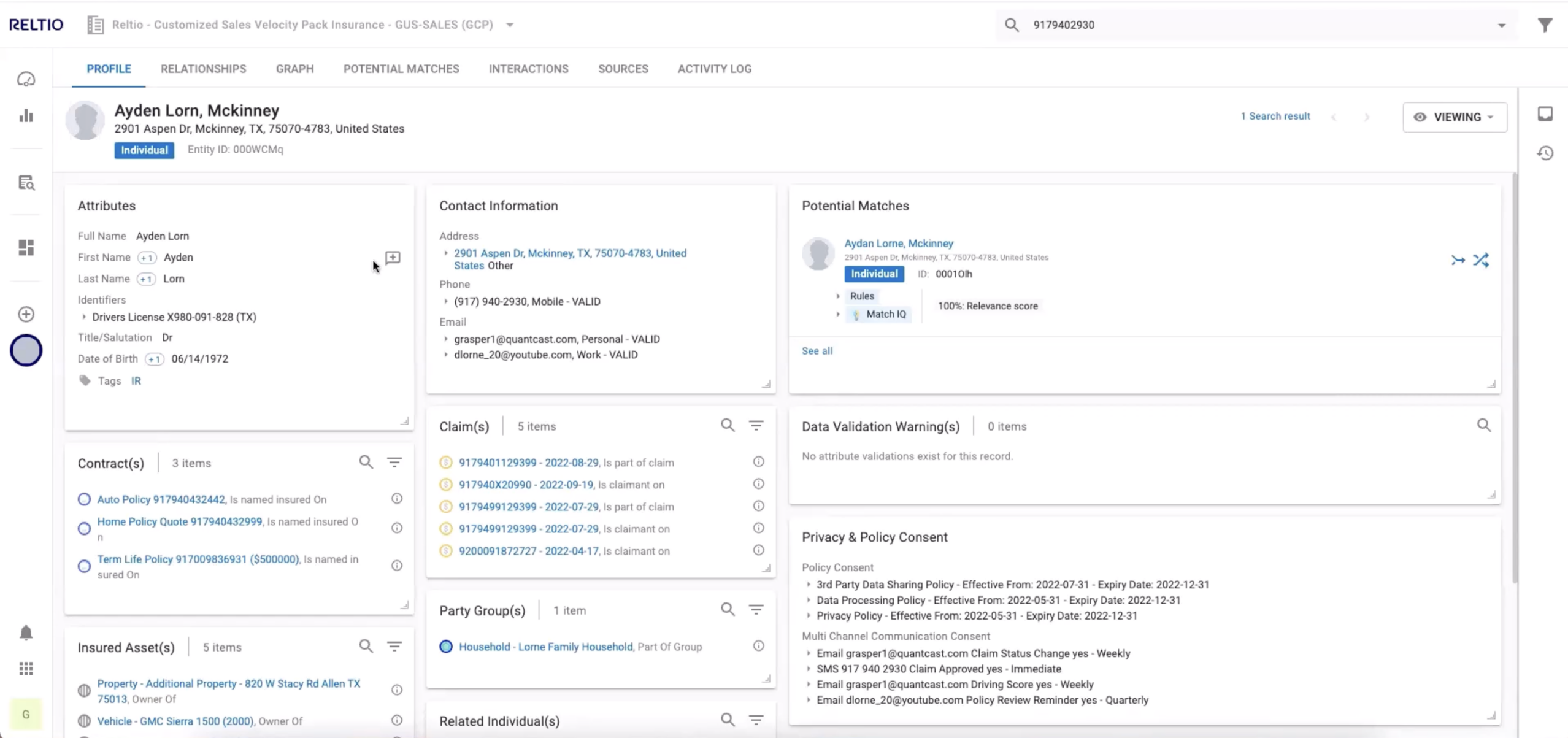Click the See all potential matches link

[x=817, y=351]
